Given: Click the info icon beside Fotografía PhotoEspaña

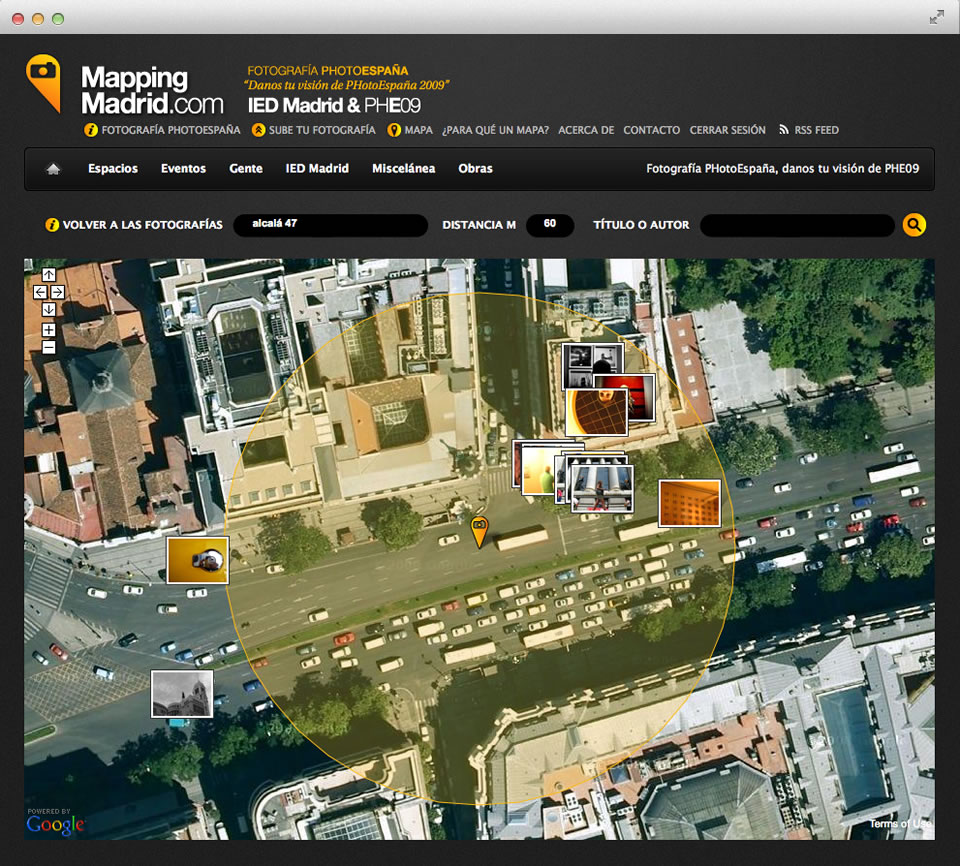Looking at the screenshot, I should pos(91,130).
